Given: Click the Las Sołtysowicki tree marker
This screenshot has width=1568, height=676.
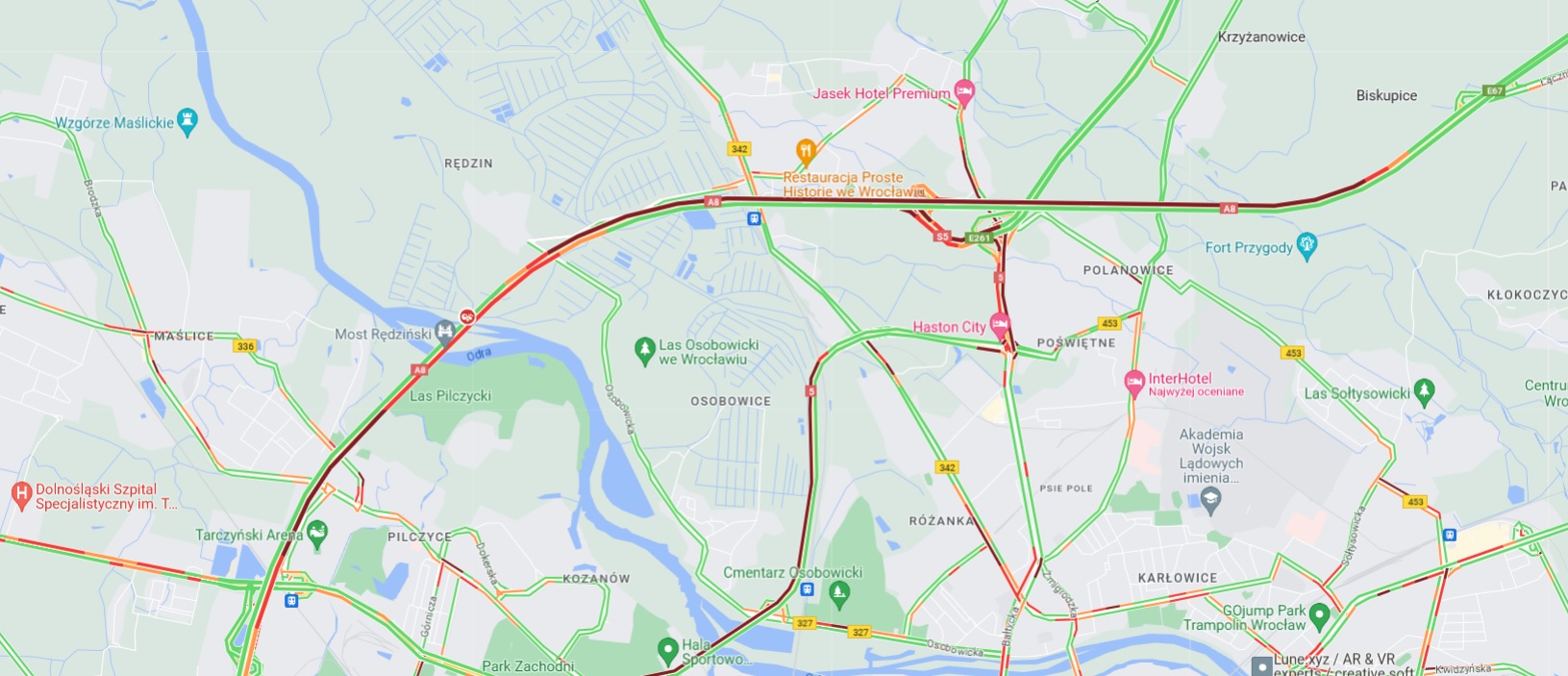Looking at the screenshot, I should (1425, 391).
